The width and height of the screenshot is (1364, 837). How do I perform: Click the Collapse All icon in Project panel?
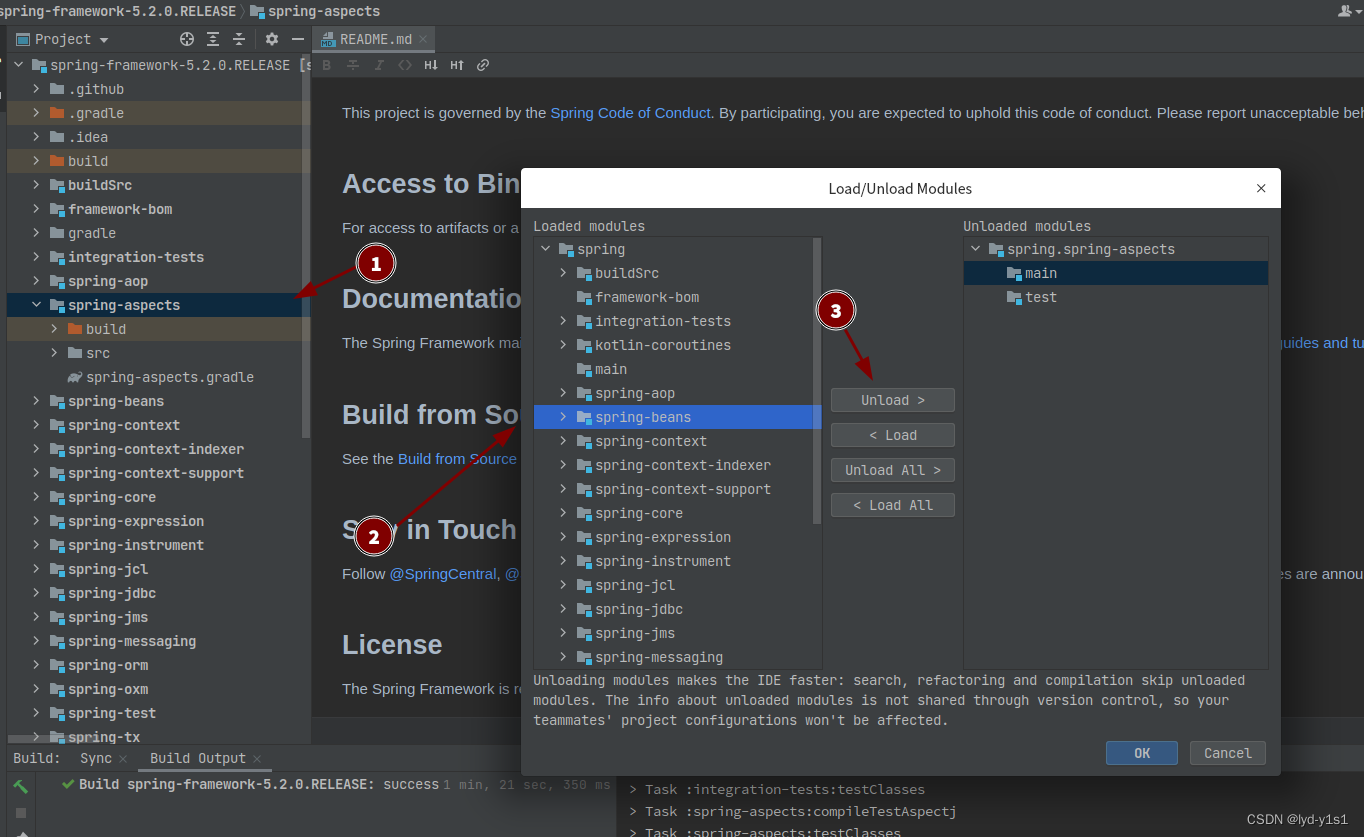(x=239, y=39)
